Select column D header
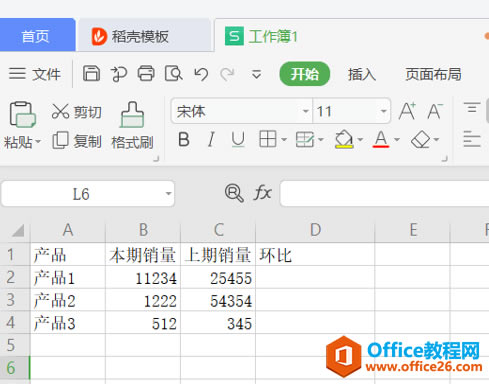The image size is (489, 384). (x=315, y=230)
